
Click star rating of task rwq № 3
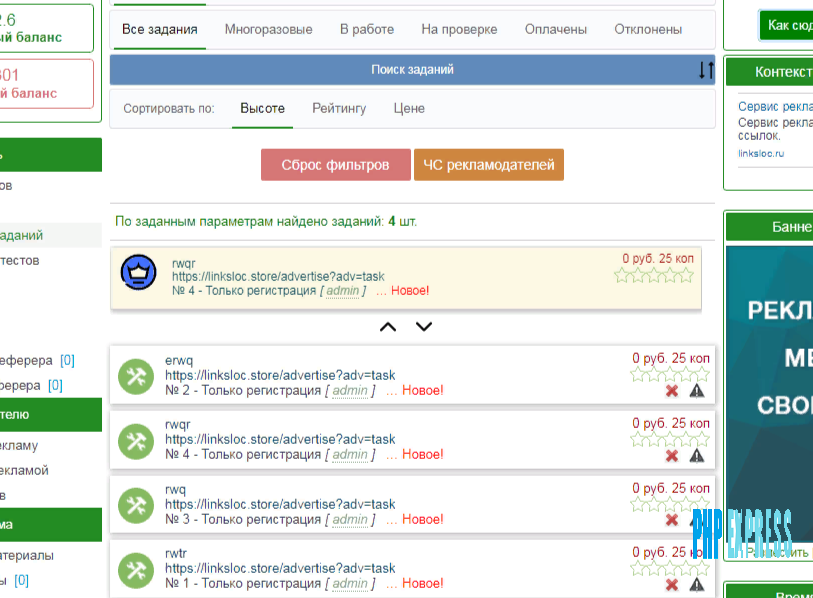coord(670,504)
